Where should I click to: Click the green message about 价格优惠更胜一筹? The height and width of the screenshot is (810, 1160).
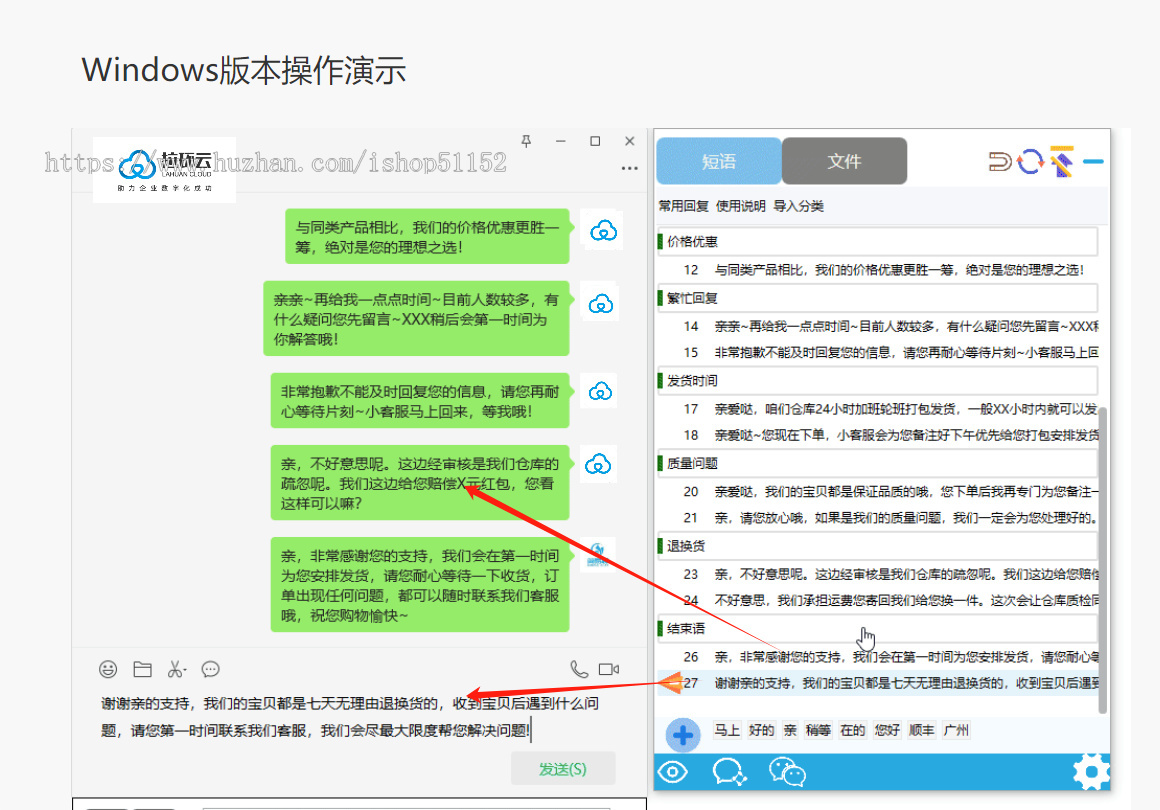[427, 237]
